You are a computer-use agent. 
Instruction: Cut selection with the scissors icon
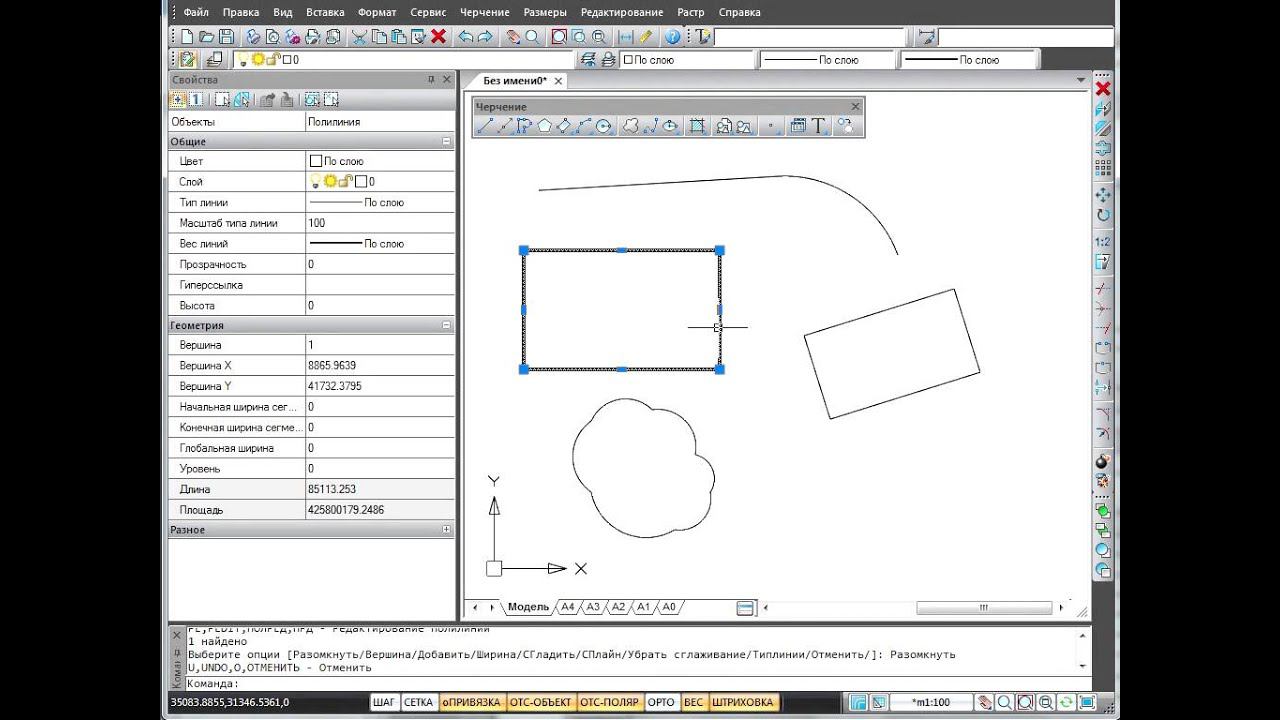(358, 37)
